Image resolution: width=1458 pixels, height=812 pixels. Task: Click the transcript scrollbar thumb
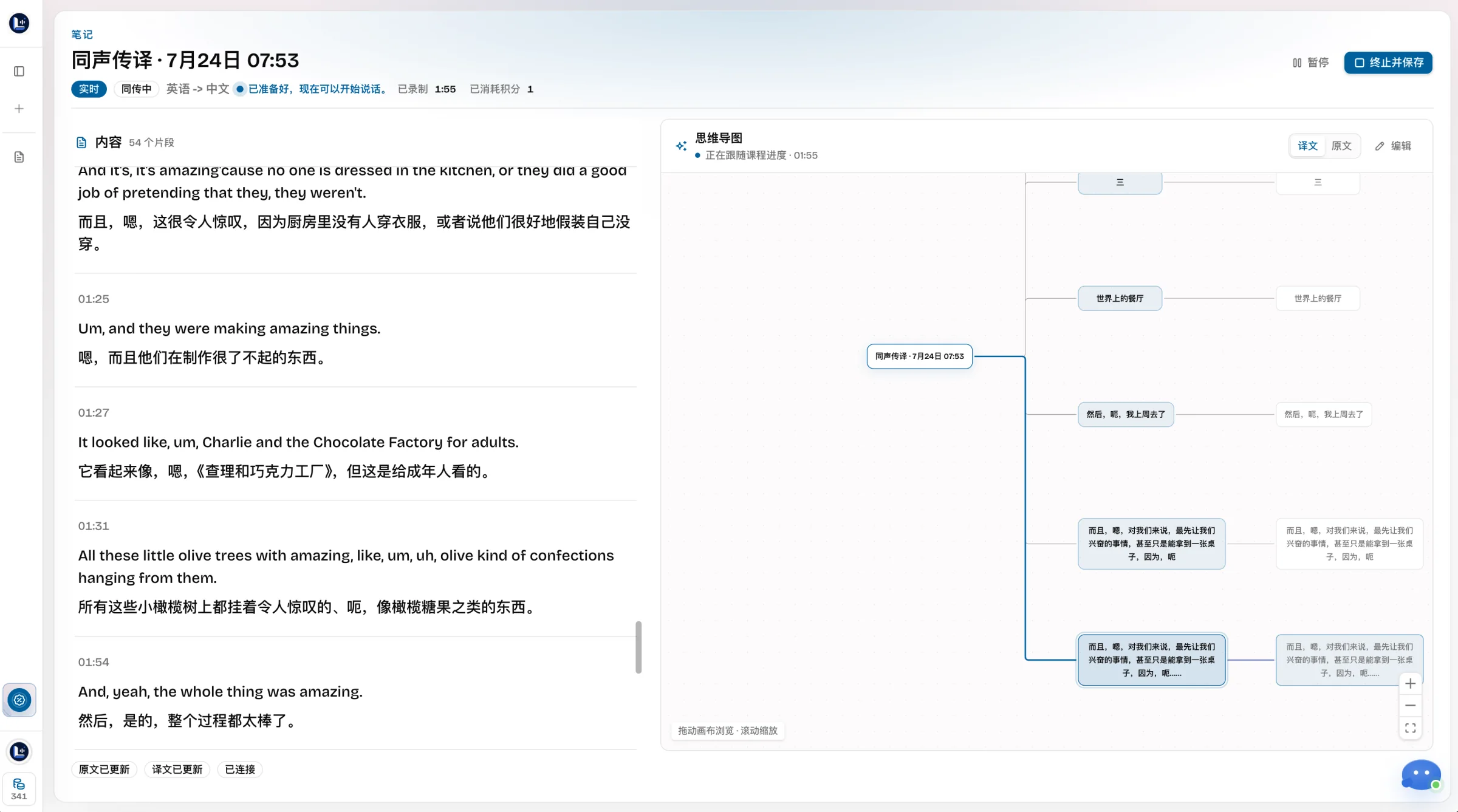tap(638, 647)
